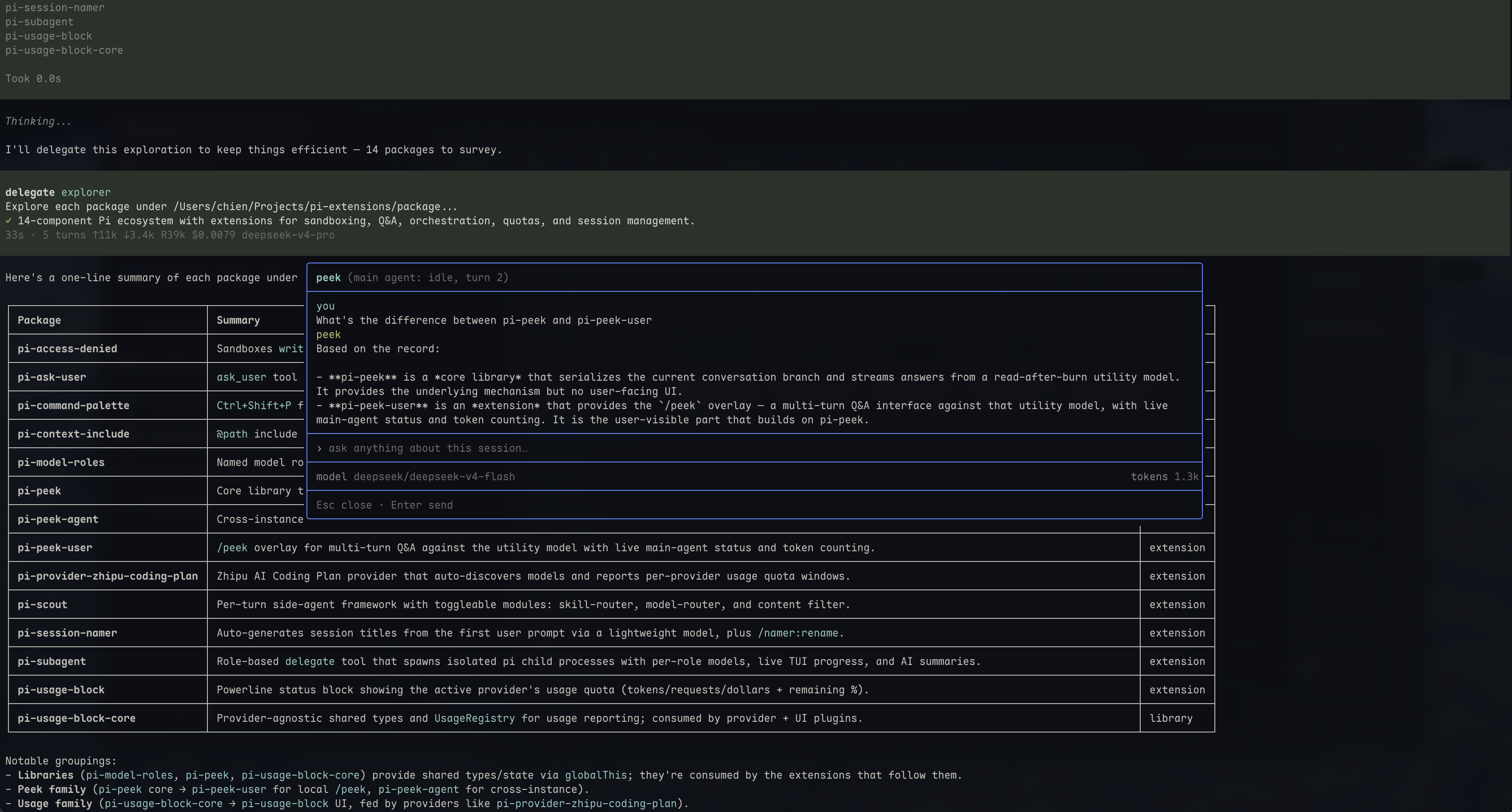Click the 'Libraries' bold label
Viewport: 1512px width, 812px height.
[x=45, y=775]
